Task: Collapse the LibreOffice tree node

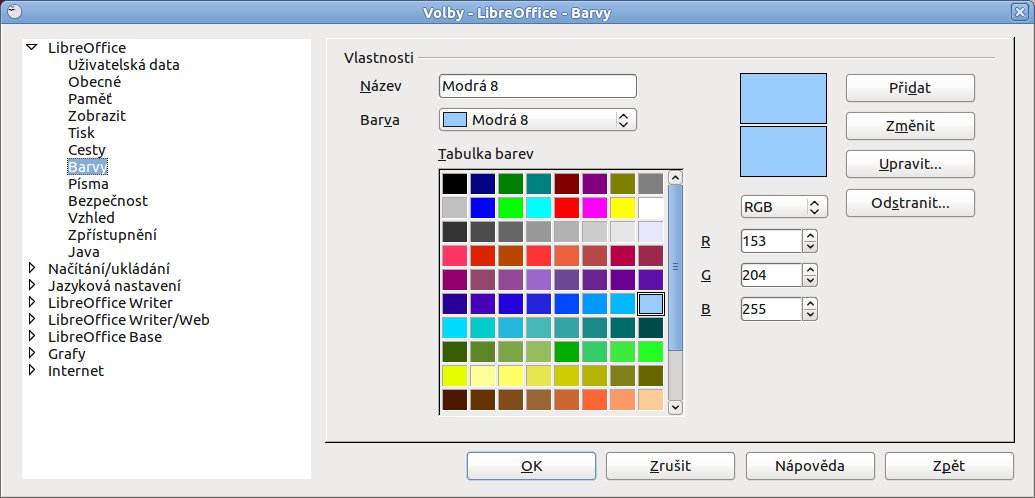Action: pyautogui.click(x=31, y=48)
